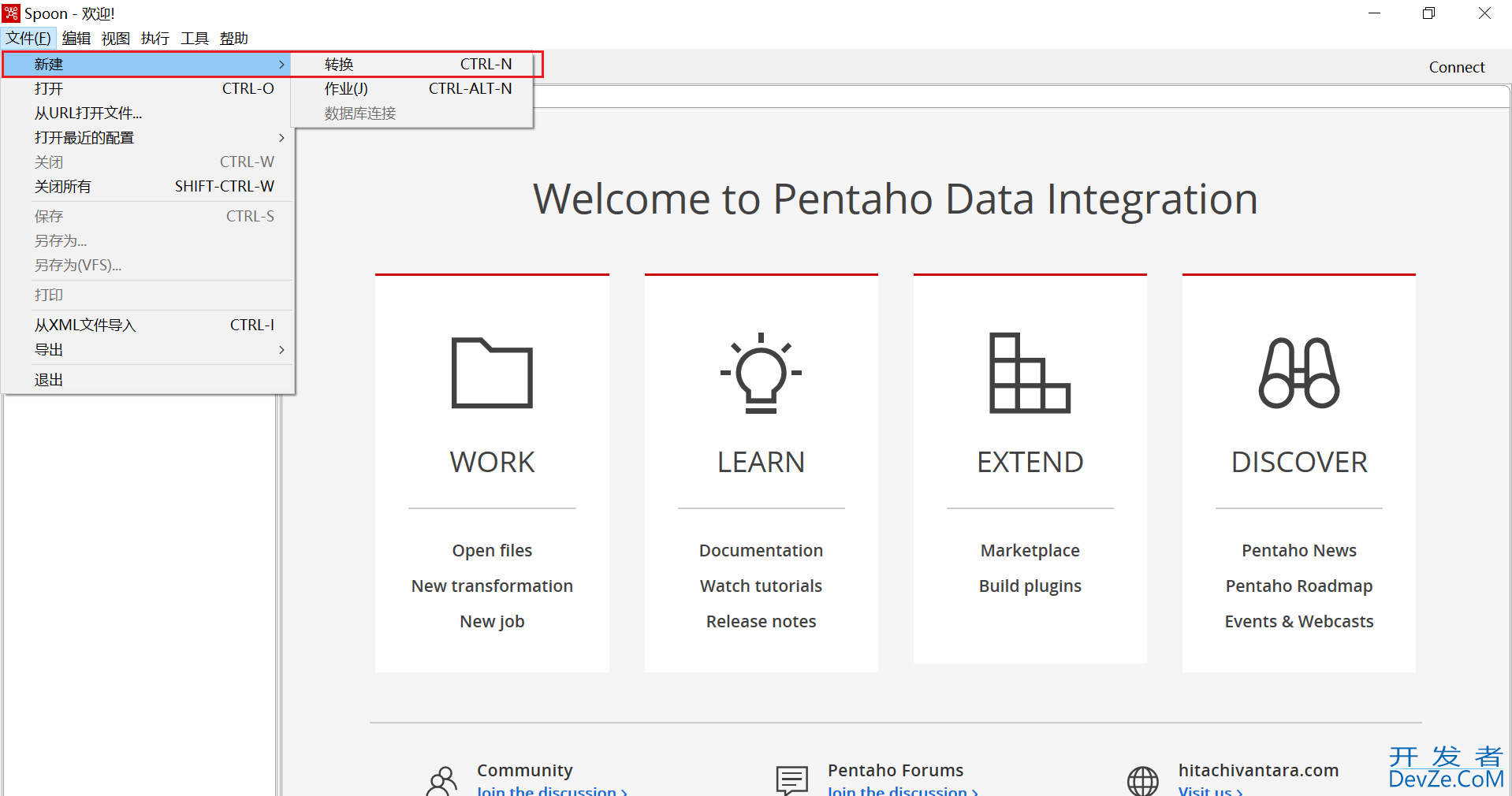Click the disabled 关闭 menu entry

coord(147,162)
